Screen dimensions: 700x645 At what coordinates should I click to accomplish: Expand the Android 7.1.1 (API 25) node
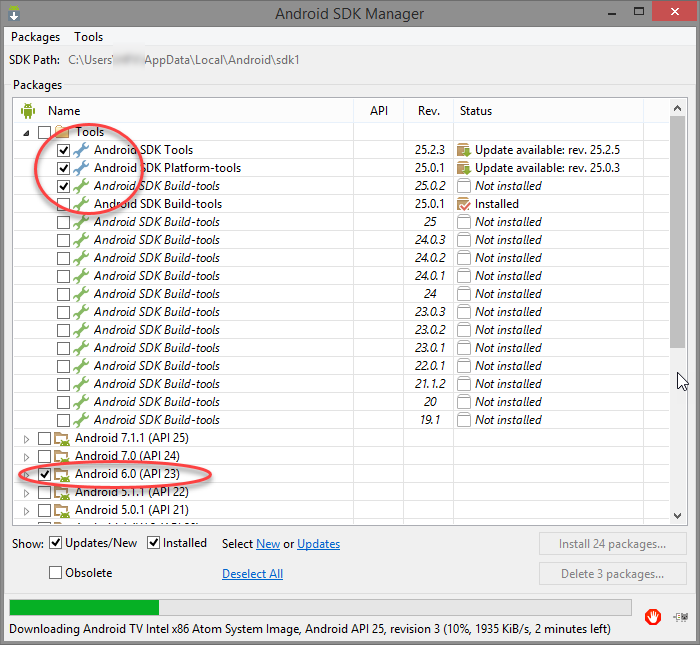click(x=27, y=439)
